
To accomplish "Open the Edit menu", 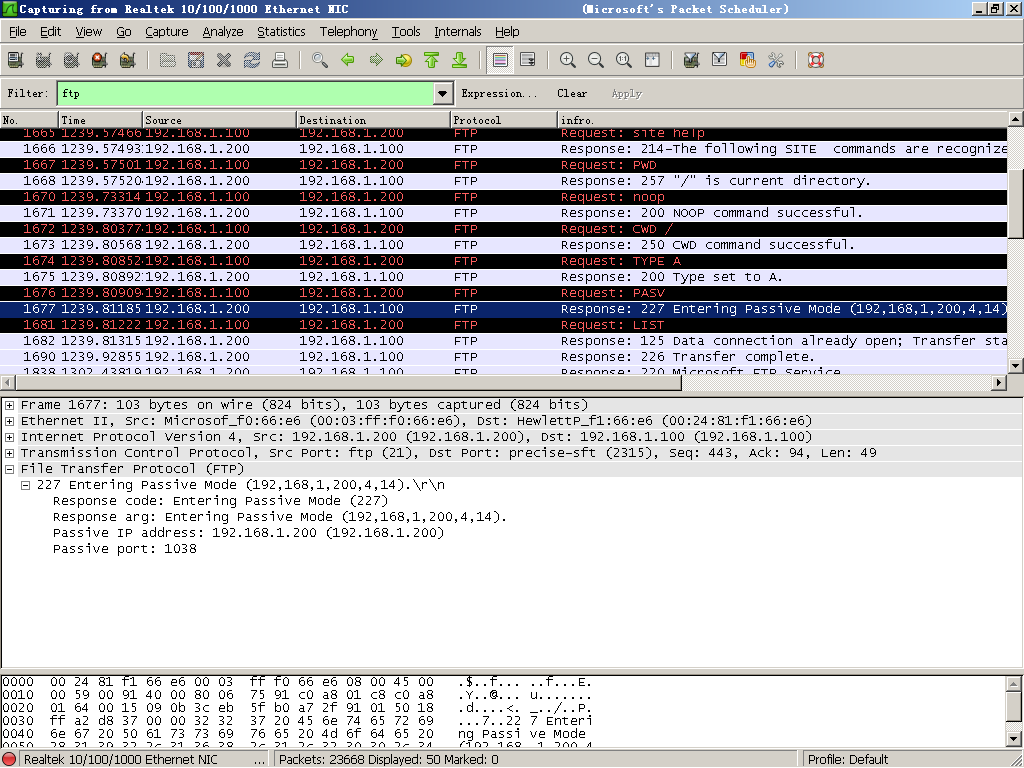I will [50, 31].
